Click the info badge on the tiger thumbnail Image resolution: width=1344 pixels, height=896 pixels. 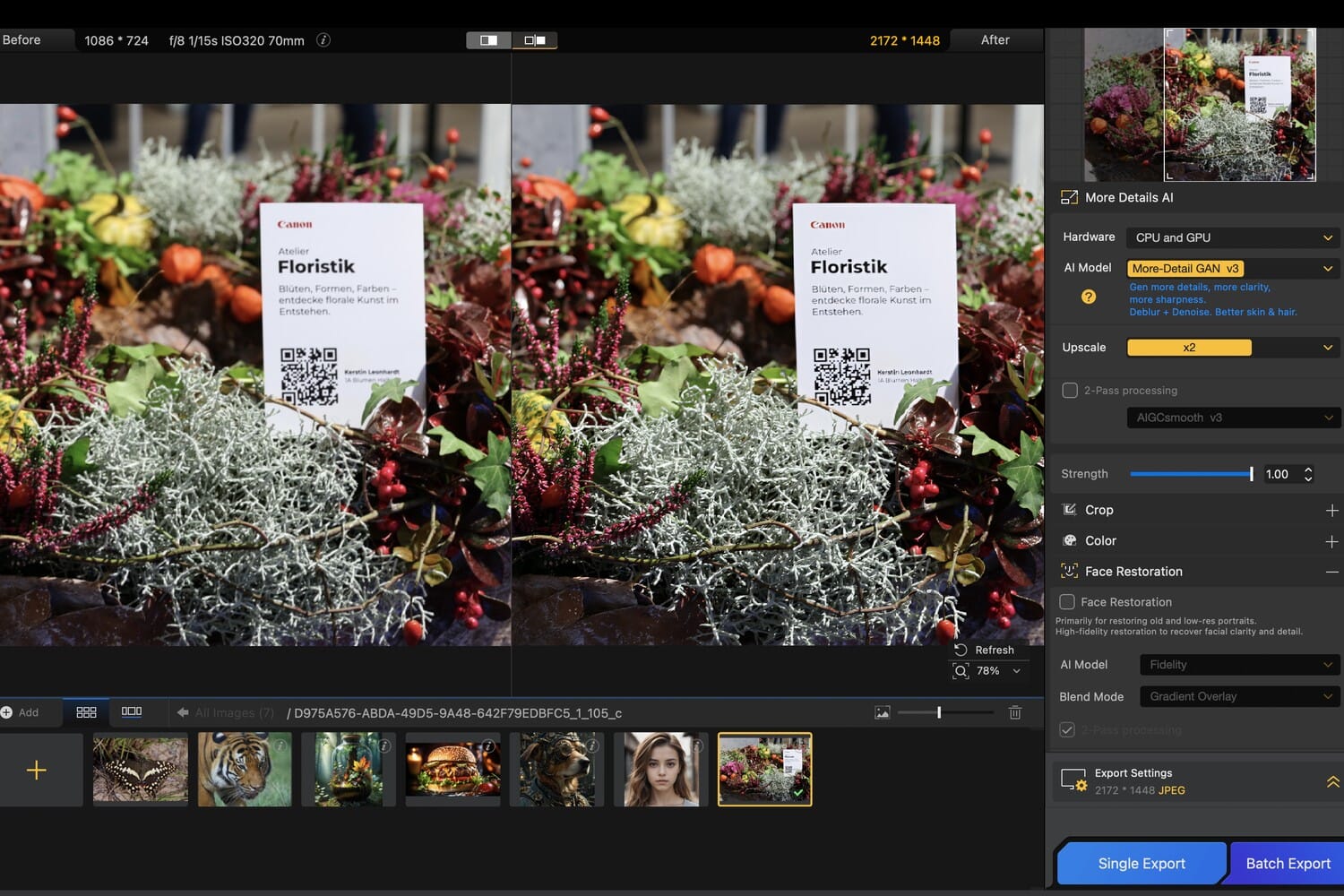280,745
